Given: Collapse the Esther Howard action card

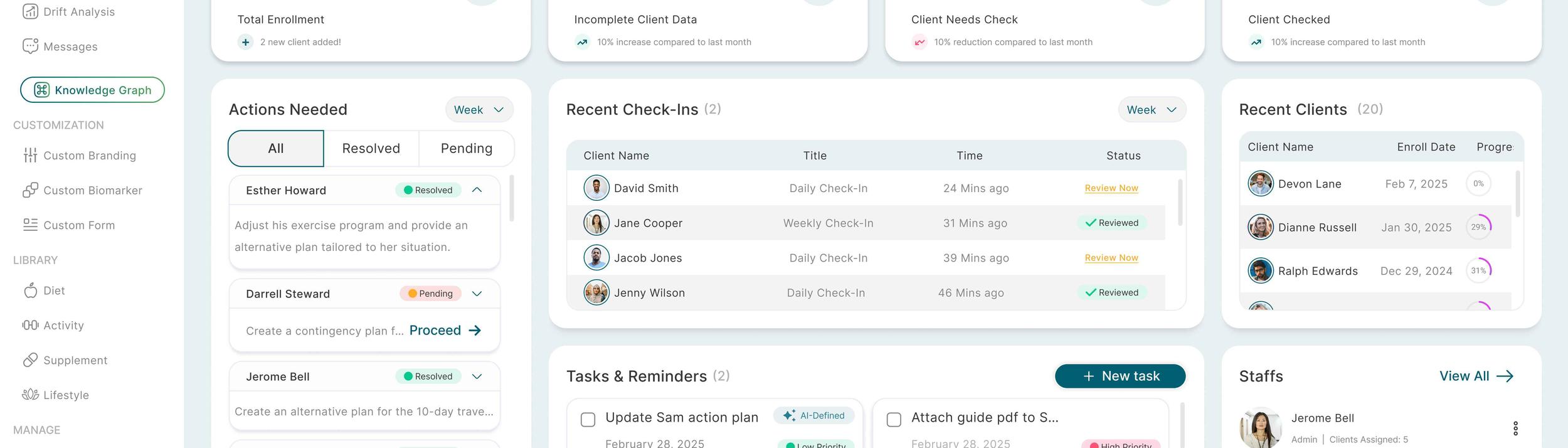Looking at the screenshot, I should [477, 190].
